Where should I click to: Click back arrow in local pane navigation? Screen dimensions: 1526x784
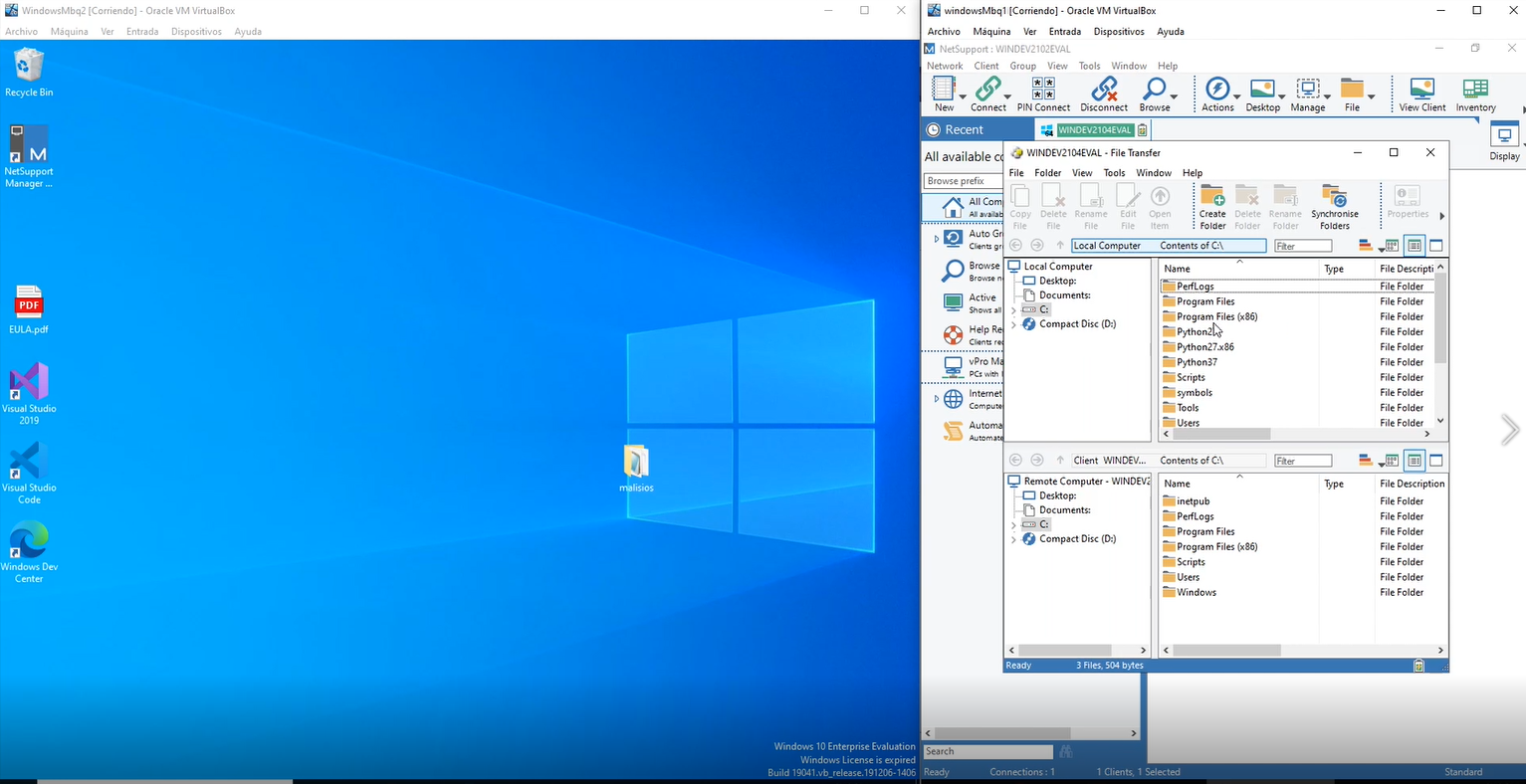pos(1016,245)
